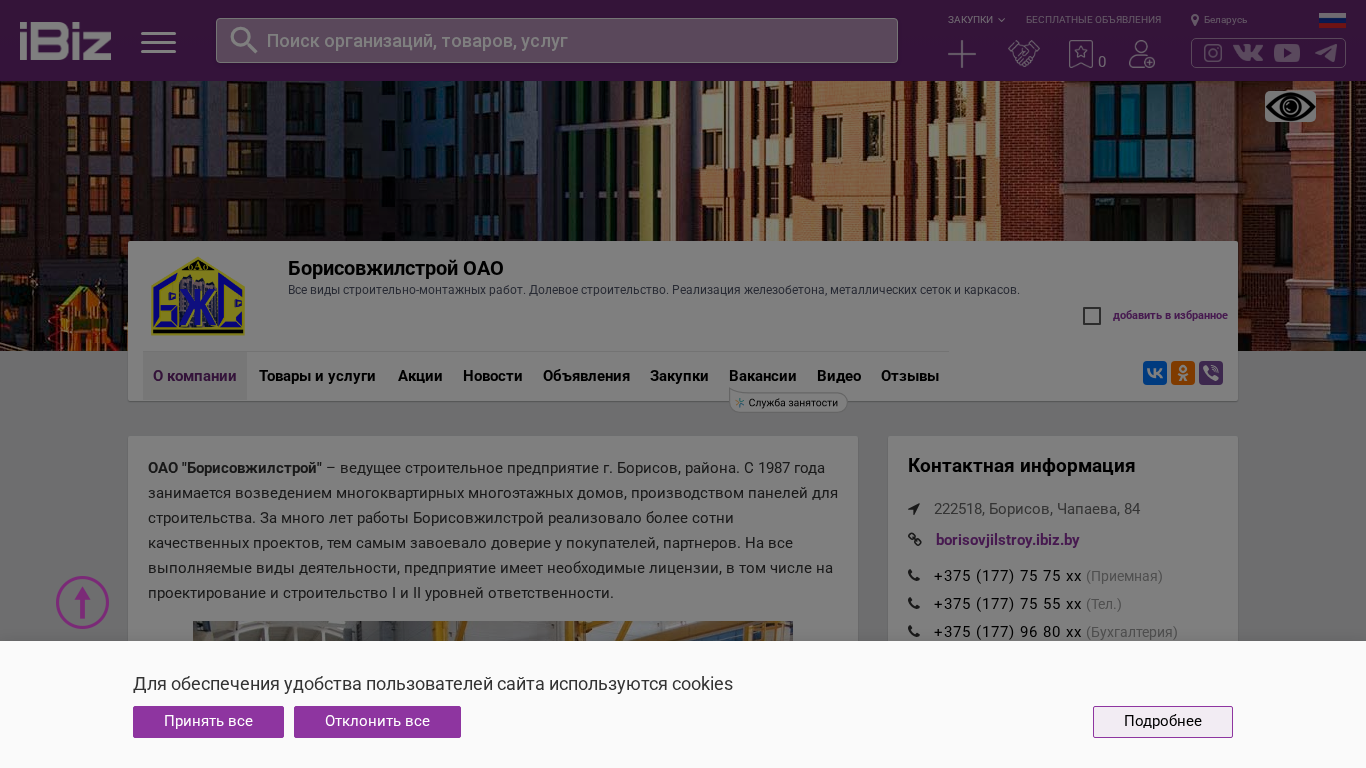This screenshot has height=768, width=1366.
Task: Click the plus add icon in header
Action: pos(962,54)
